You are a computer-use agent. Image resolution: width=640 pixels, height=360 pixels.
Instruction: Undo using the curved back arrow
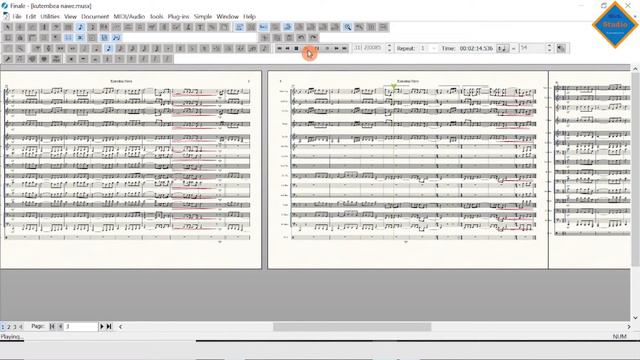coord(301,38)
